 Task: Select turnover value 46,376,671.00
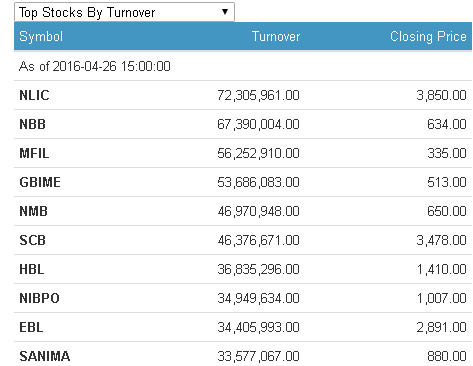coord(258,240)
